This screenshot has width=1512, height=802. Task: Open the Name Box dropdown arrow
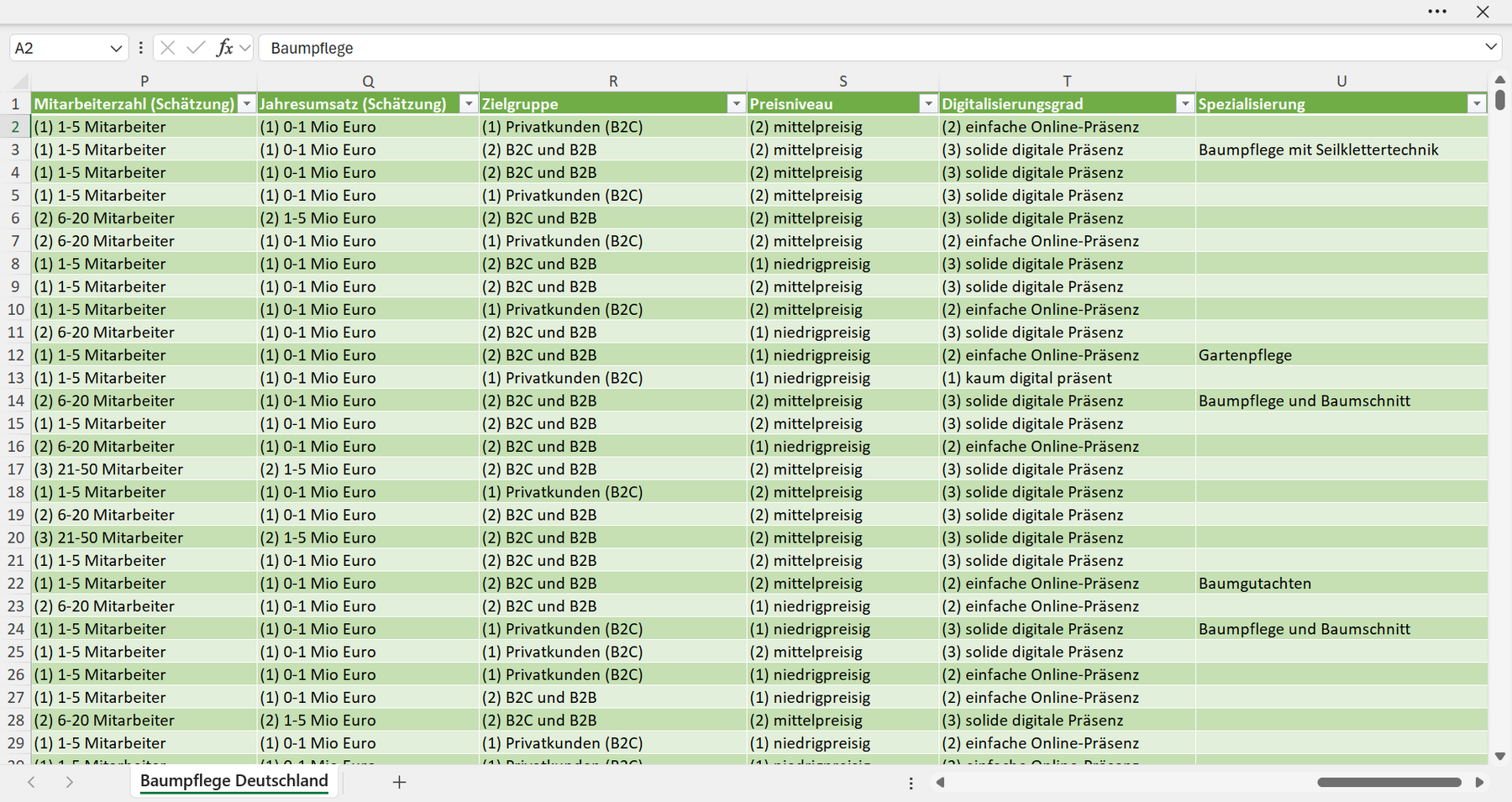[116, 49]
